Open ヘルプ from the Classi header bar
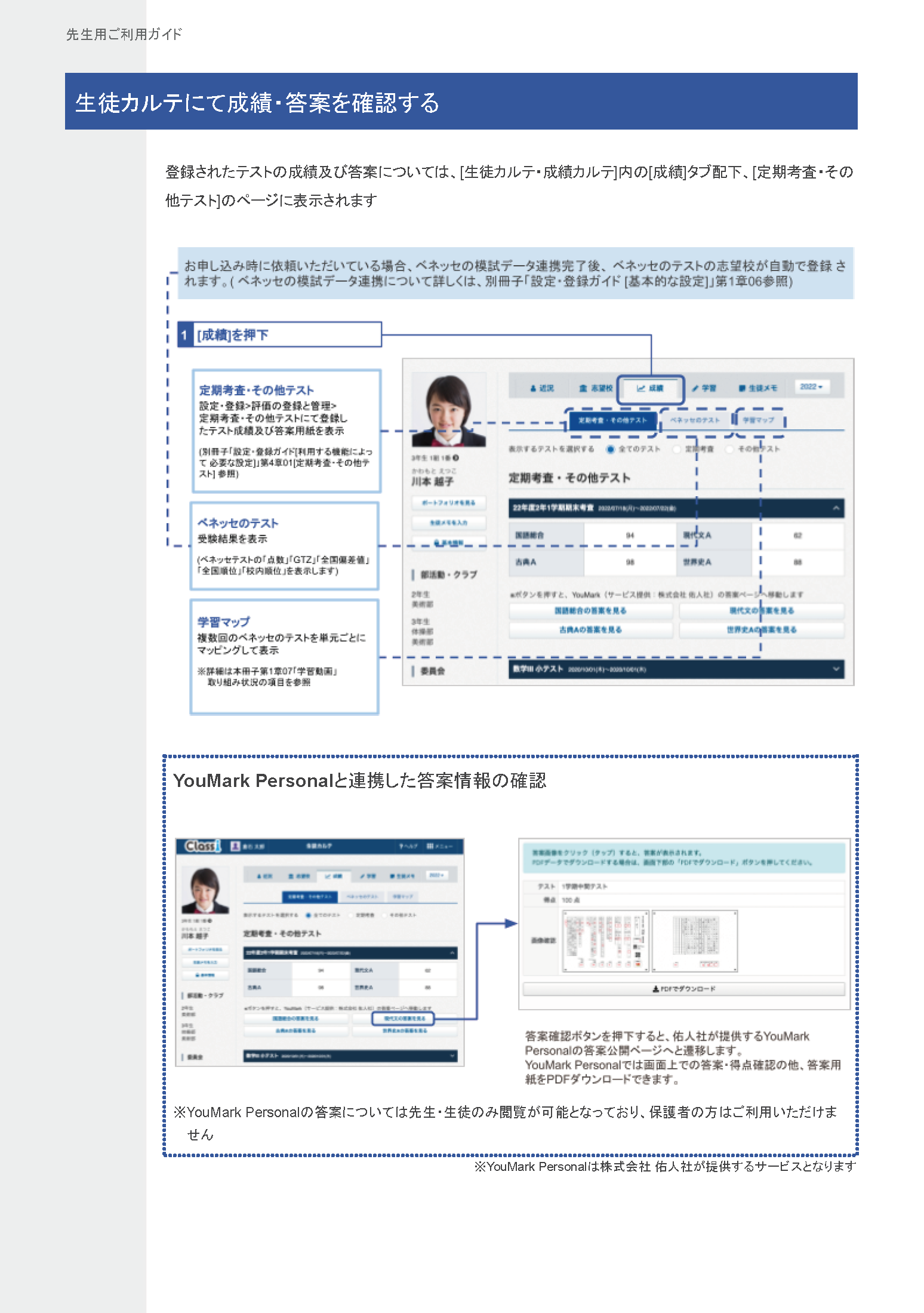The height and width of the screenshot is (1313, 924). point(408,846)
